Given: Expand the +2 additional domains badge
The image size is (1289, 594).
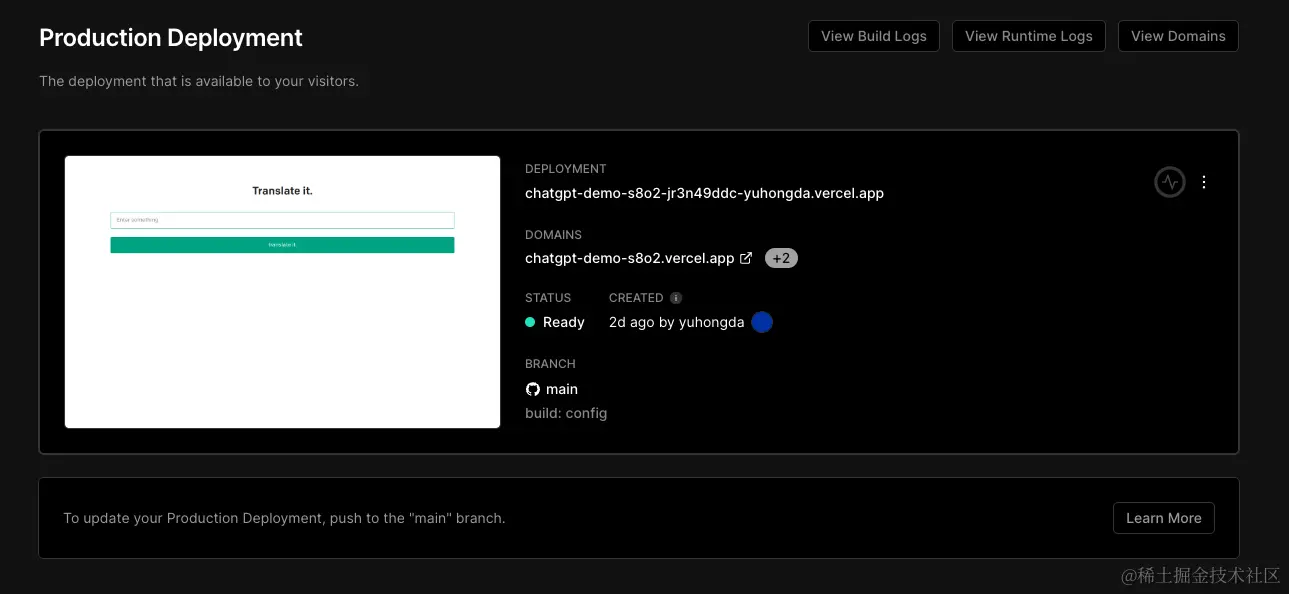Looking at the screenshot, I should pos(781,258).
